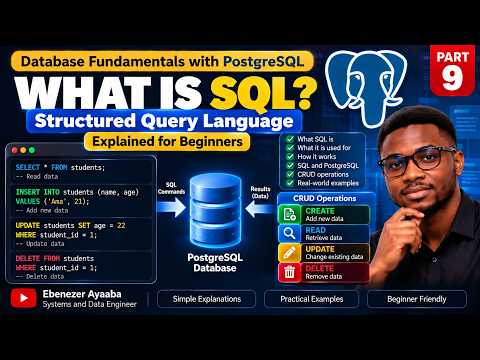Click the INSERT INTO students (name, age) line
The image size is (480, 360).
77,192
